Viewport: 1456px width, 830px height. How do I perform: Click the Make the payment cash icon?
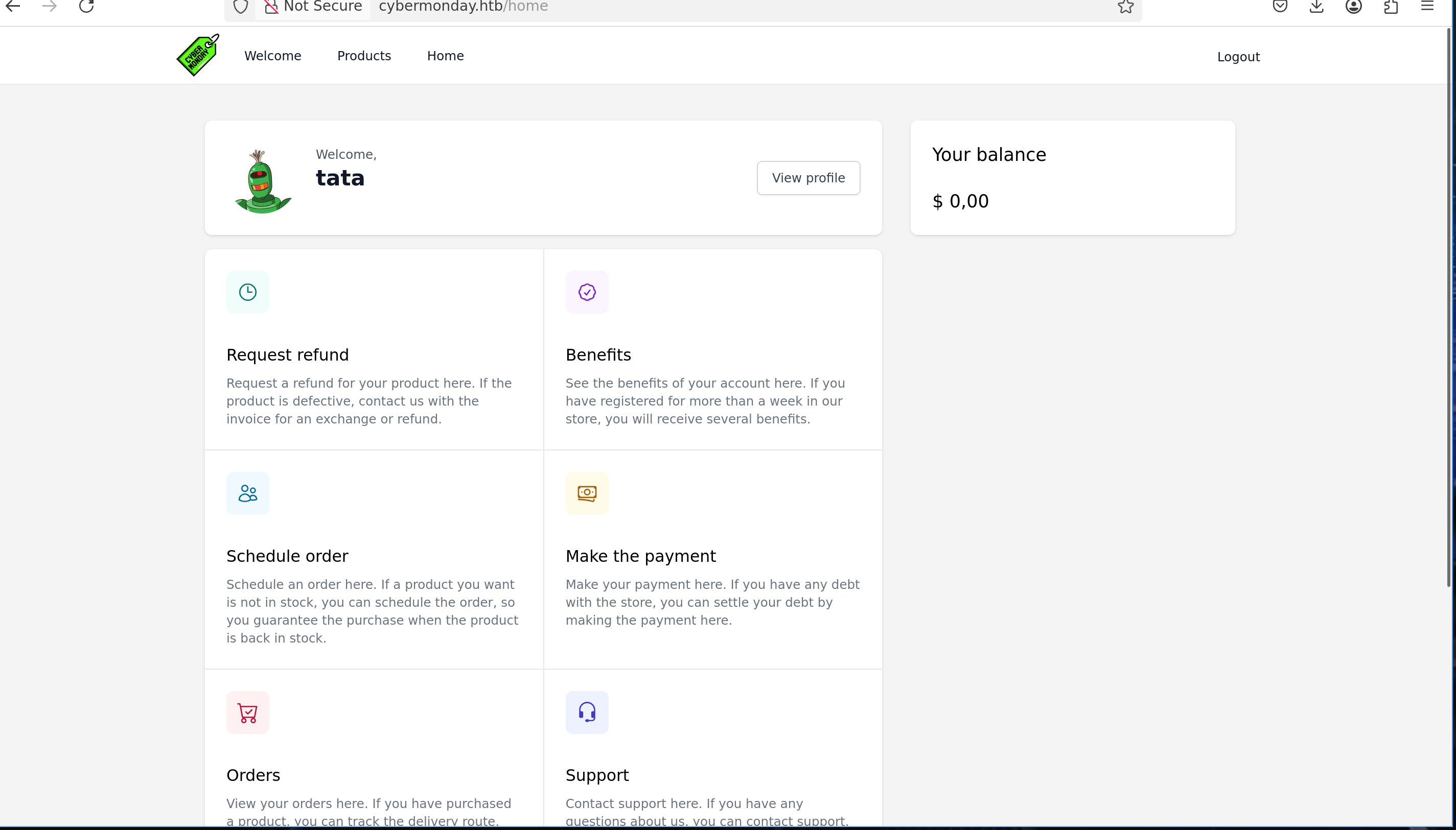point(587,493)
